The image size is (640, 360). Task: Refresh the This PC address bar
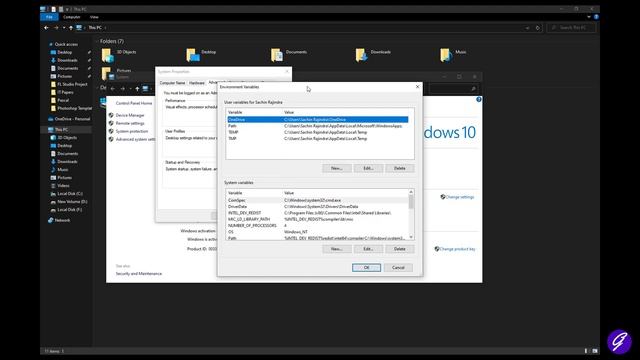(538, 28)
